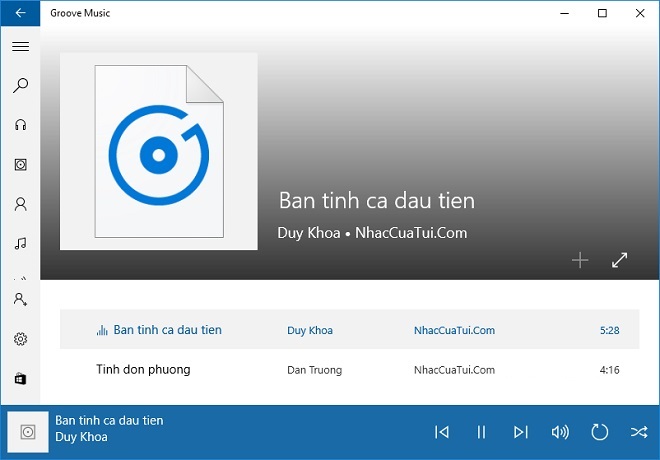The height and width of the screenshot is (460, 660).
Task: Select track Ban tinh ca dau tien
Action: point(167,330)
